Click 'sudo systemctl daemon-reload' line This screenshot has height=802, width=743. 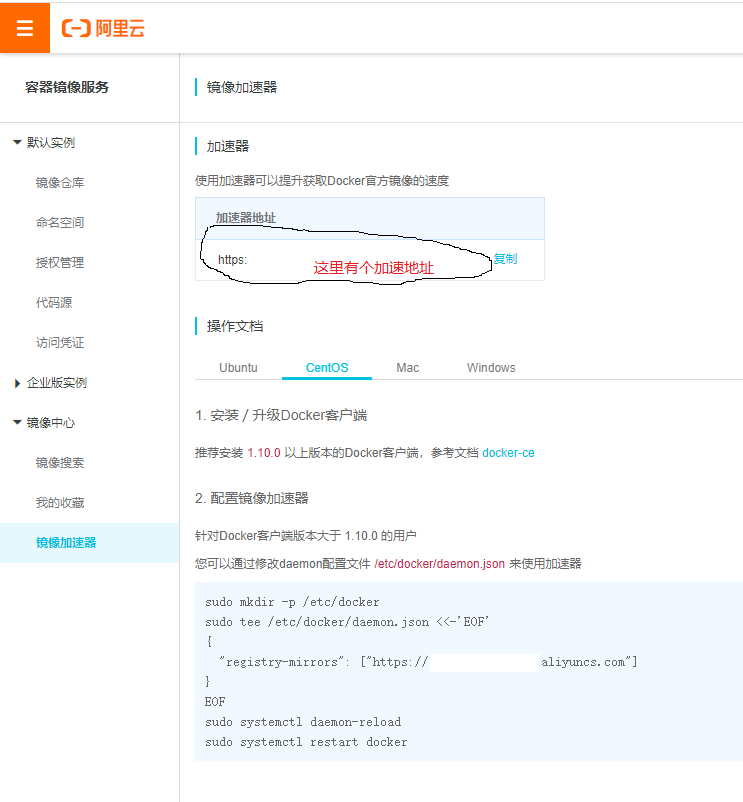303,722
